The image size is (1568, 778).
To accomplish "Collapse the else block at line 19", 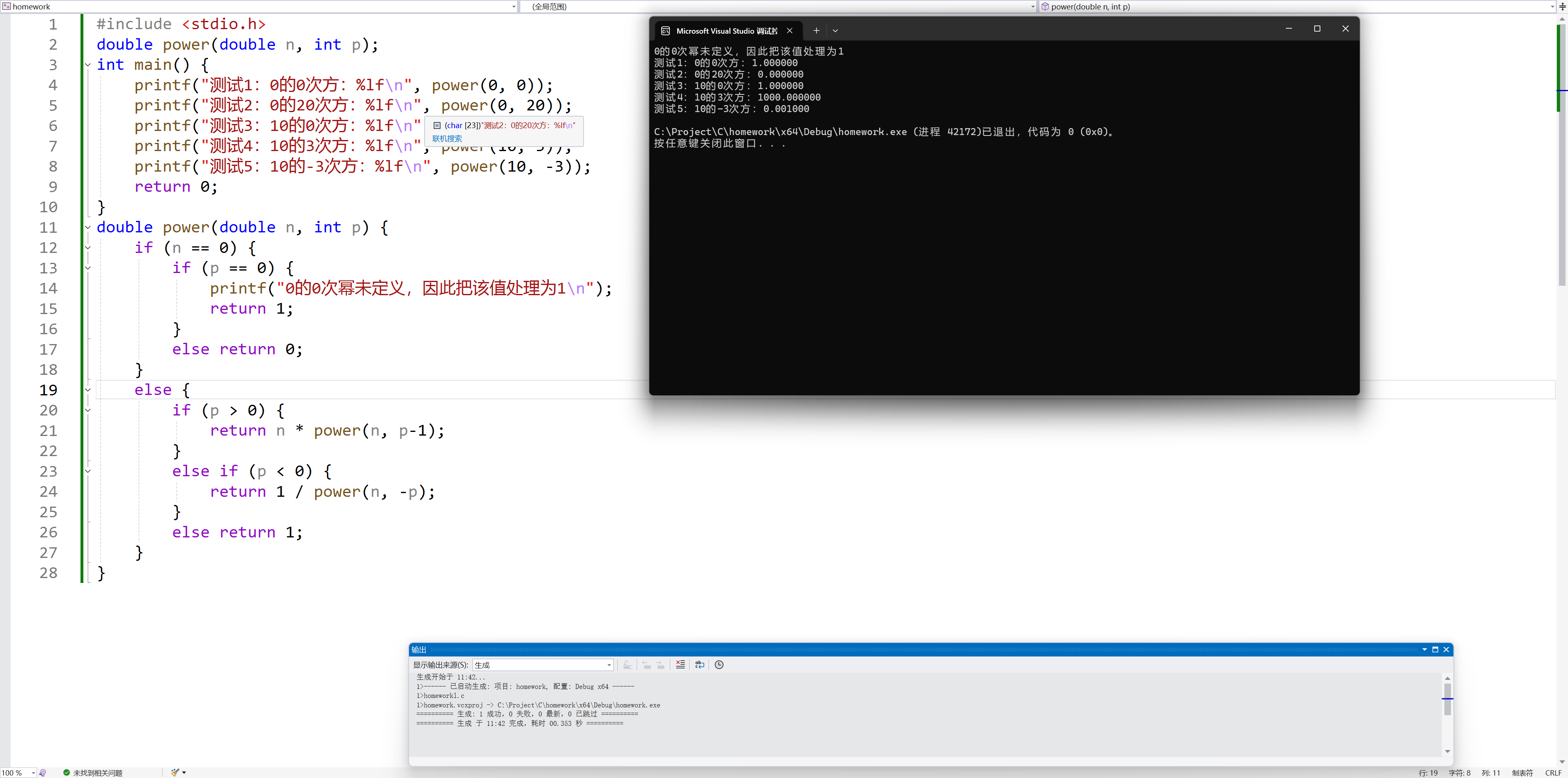I will click(x=87, y=390).
